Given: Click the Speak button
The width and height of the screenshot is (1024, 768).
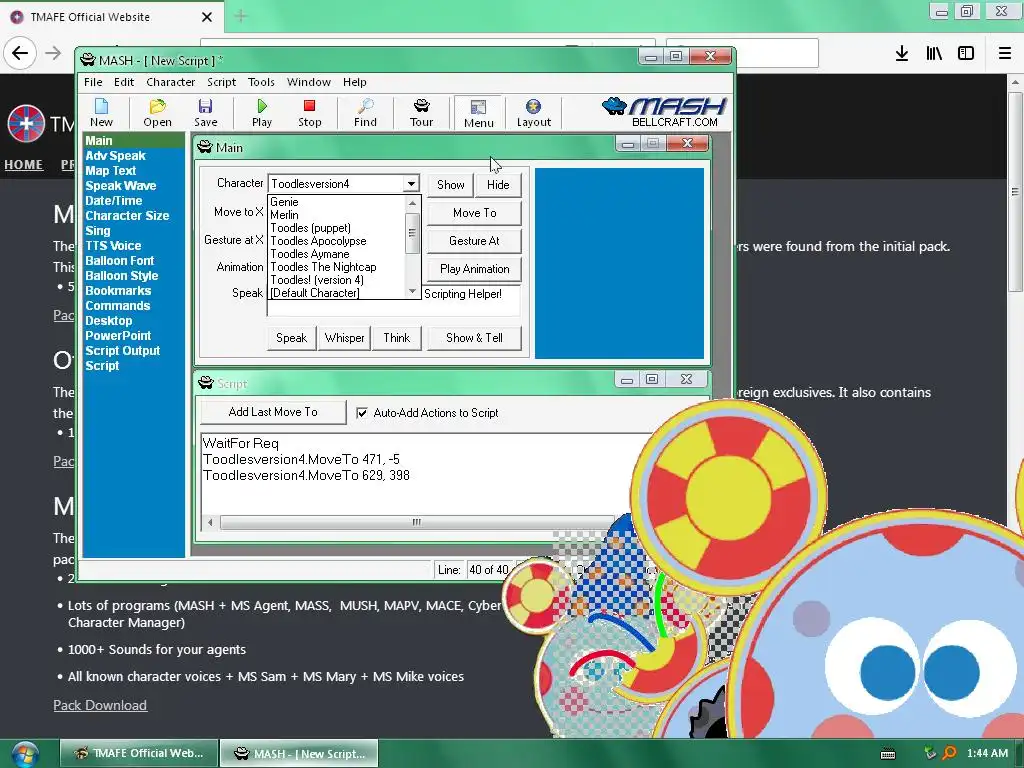Looking at the screenshot, I should (x=291, y=338).
